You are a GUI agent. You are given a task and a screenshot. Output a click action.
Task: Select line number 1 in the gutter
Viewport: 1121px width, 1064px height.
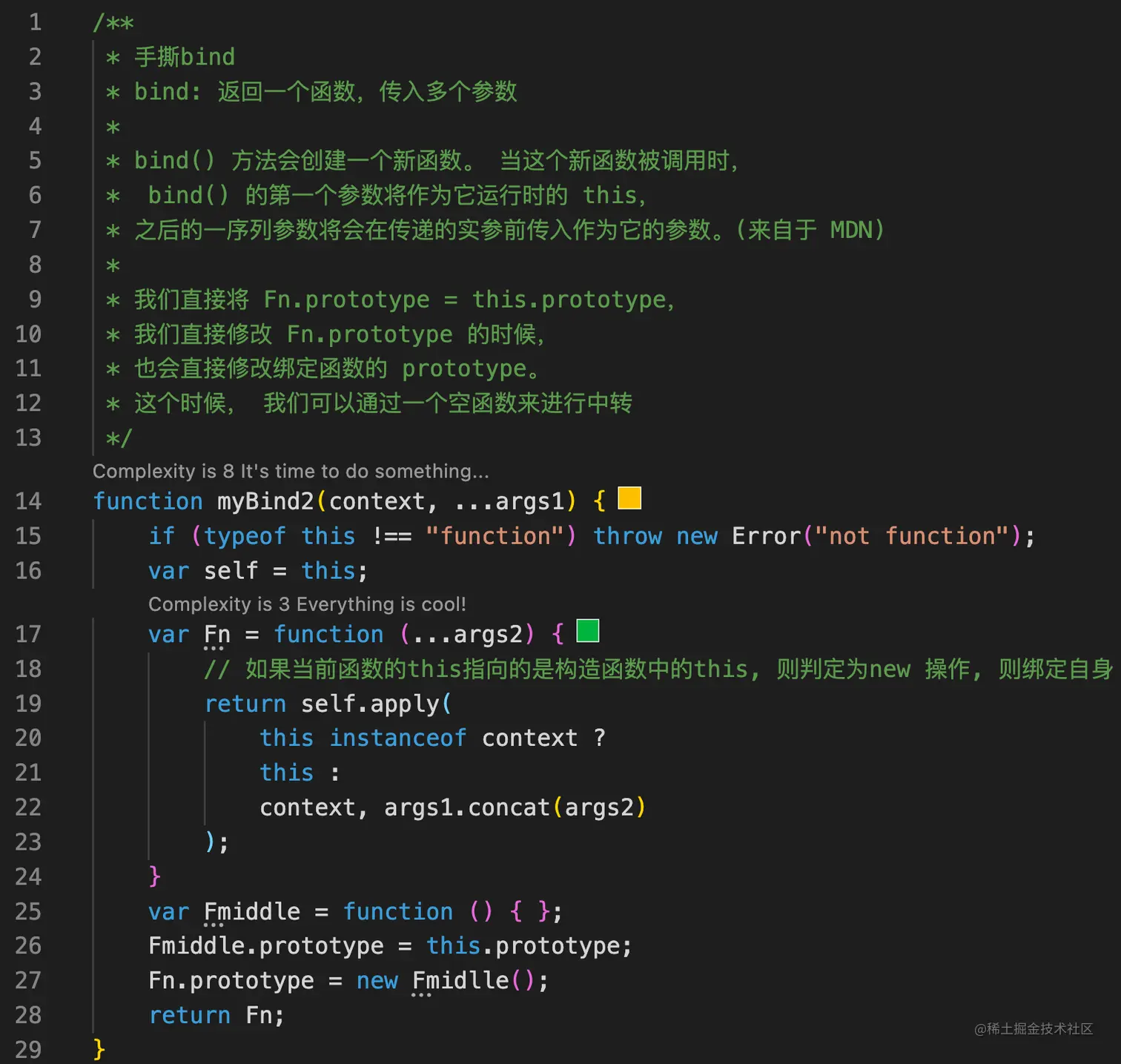point(35,22)
